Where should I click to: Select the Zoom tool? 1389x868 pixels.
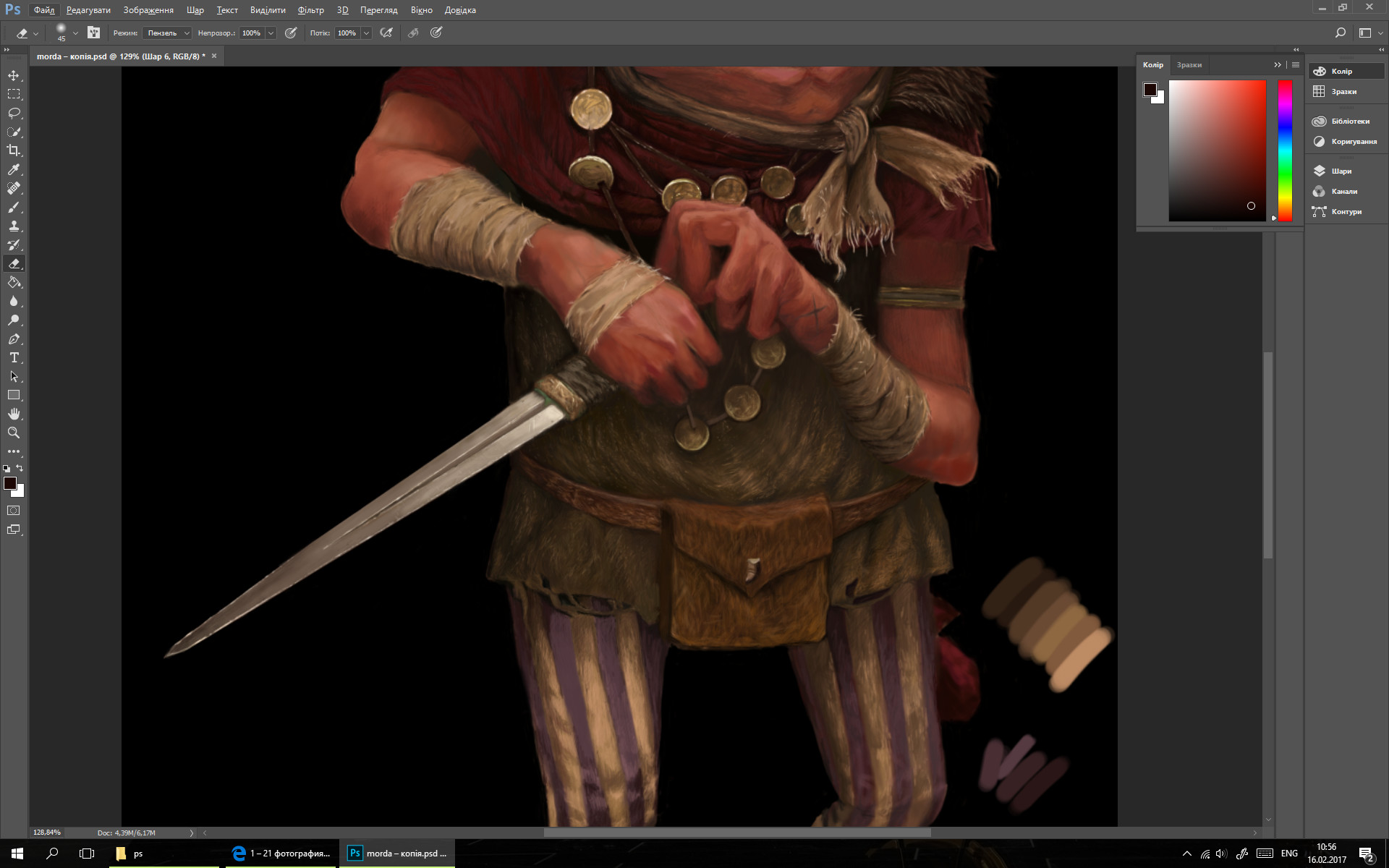click(14, 433)
